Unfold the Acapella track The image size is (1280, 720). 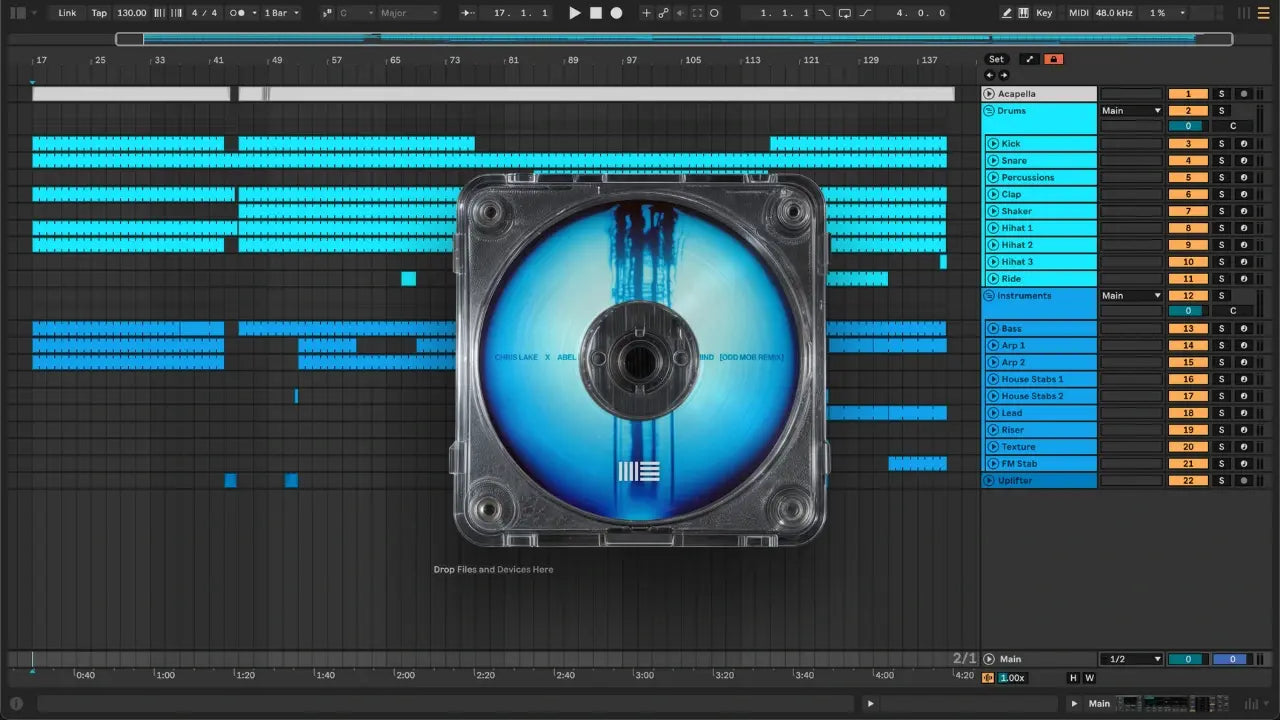click(989, 94)
